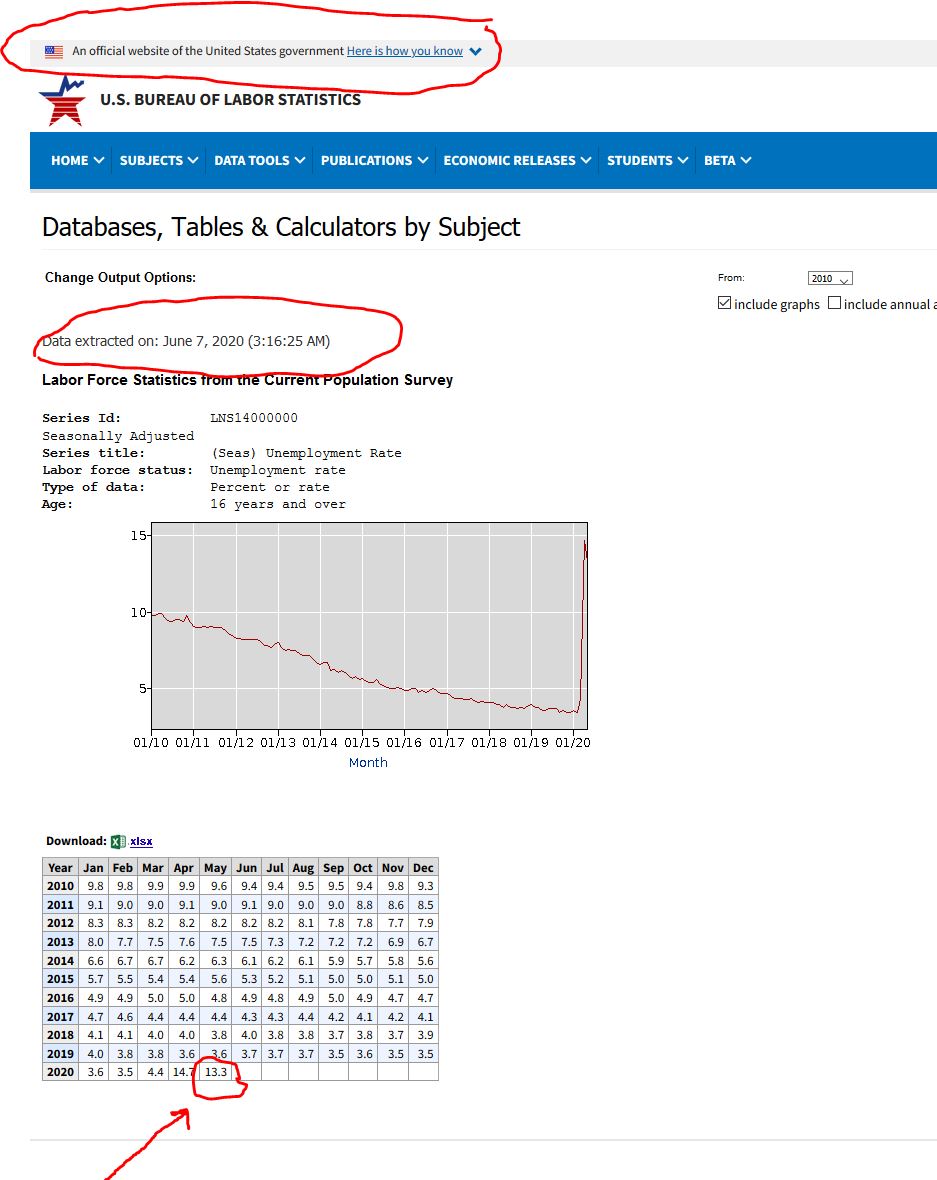Open the HOME menu
The height and width of the screenshot is (1180, 937).
[x=78, y=160]
